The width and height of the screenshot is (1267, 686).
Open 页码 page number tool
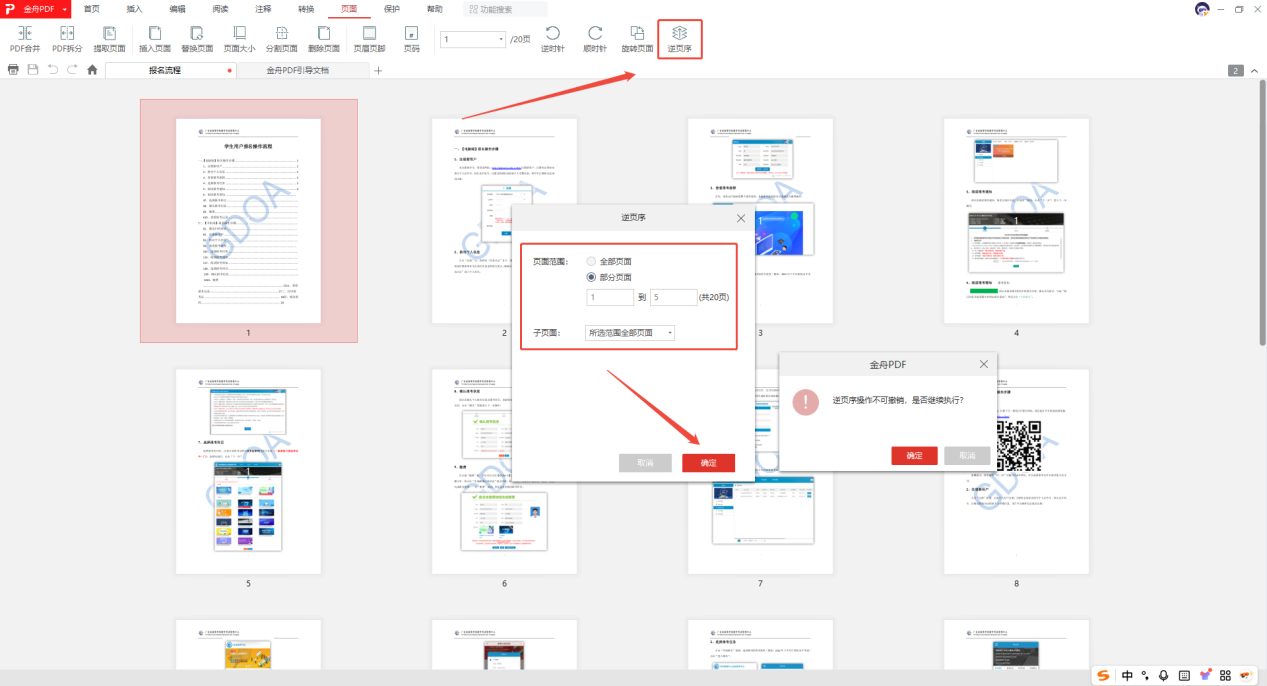411,39
